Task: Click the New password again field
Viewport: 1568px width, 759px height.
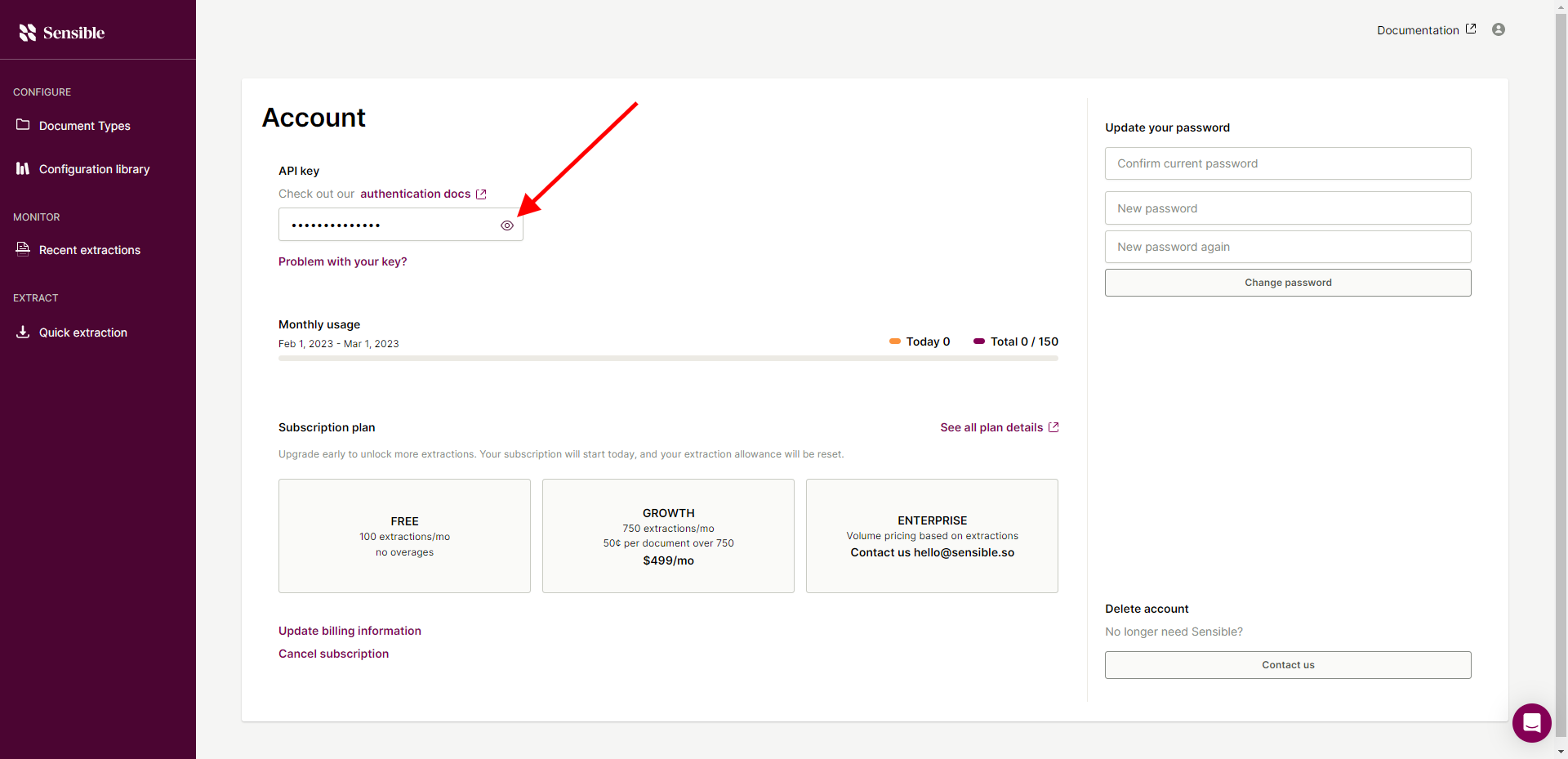Action: (x=1288, y=247)
